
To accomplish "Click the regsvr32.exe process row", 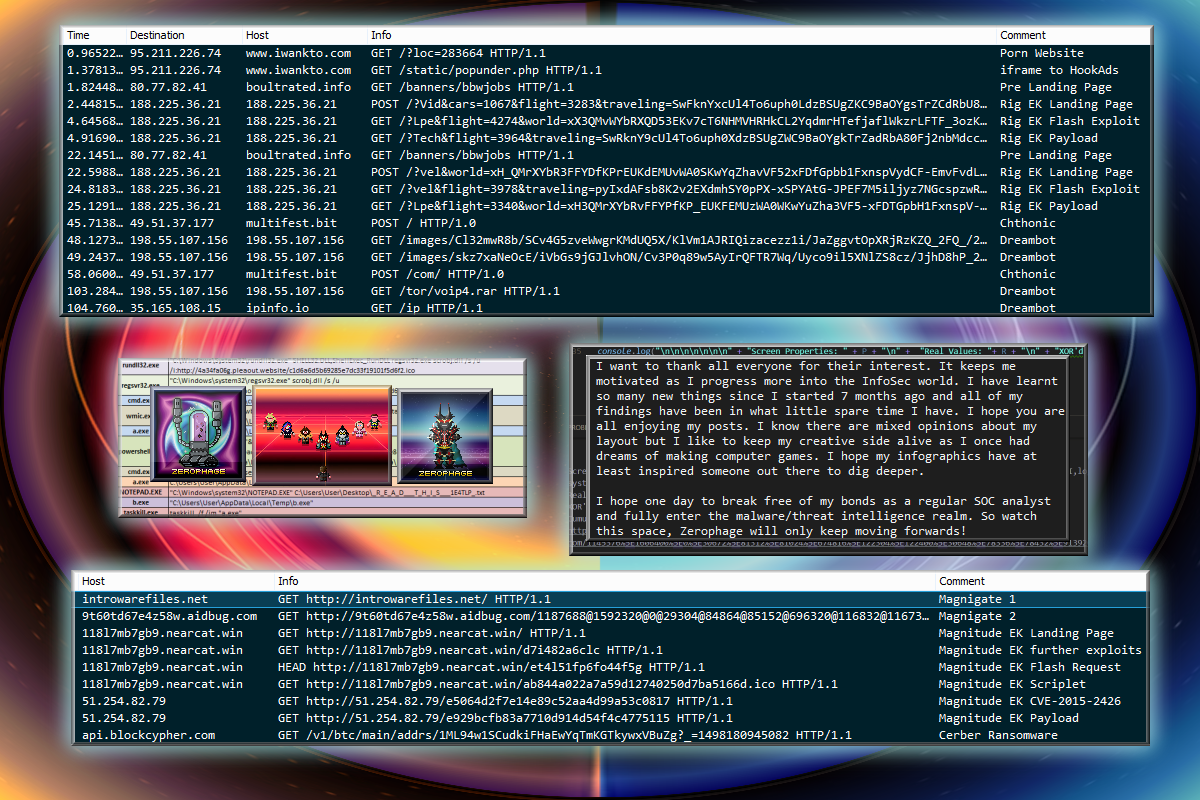I will 140,380.
